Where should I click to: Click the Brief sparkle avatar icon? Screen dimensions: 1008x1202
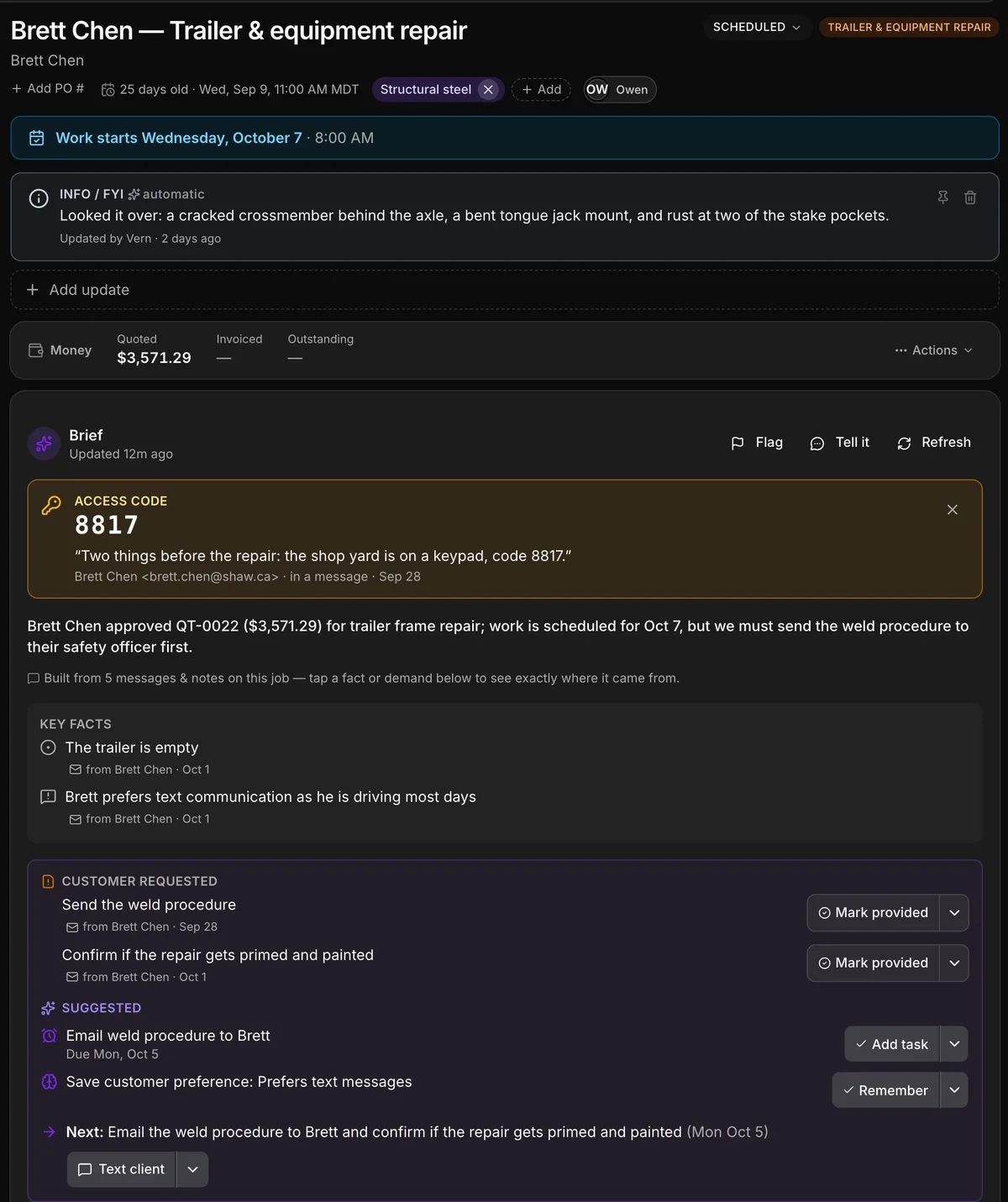[x=44, y=444]
